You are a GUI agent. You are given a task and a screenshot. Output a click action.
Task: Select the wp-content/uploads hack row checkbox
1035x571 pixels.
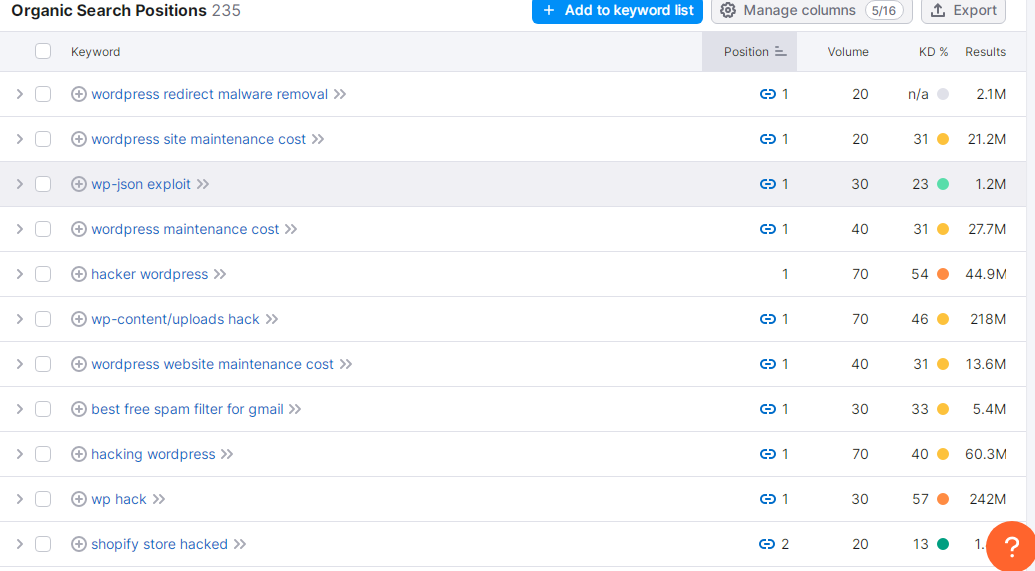tap(43, 319)
